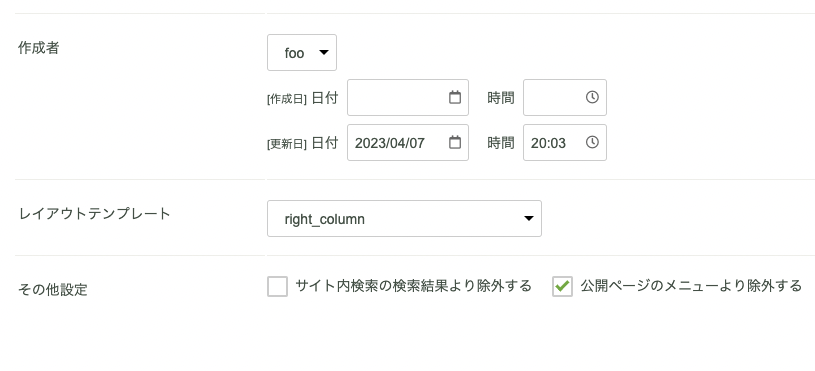Click the 作成者 row label
This screenshot has height=371, width=815.
click(39, 48)
